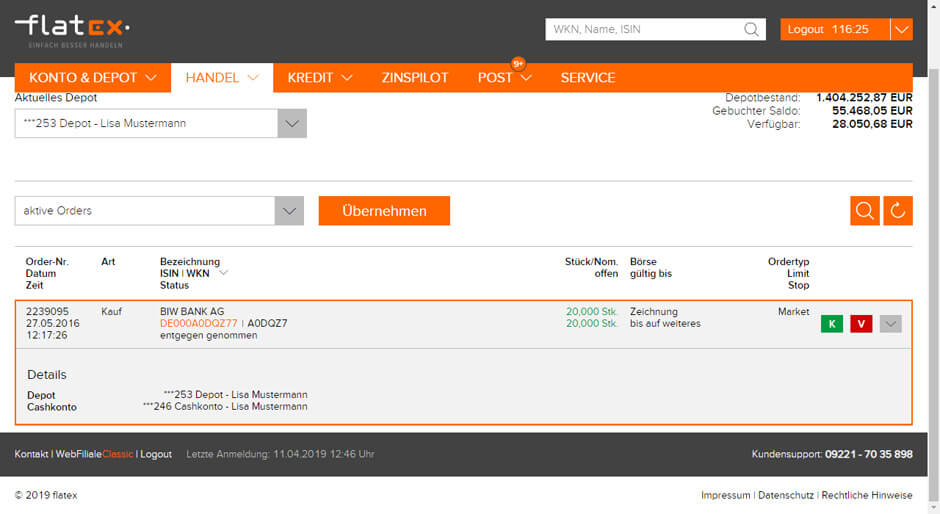The width and height of the screenshot is (940, 514).
Task: Click the refresh orders icon button
Action: point(897,211)
